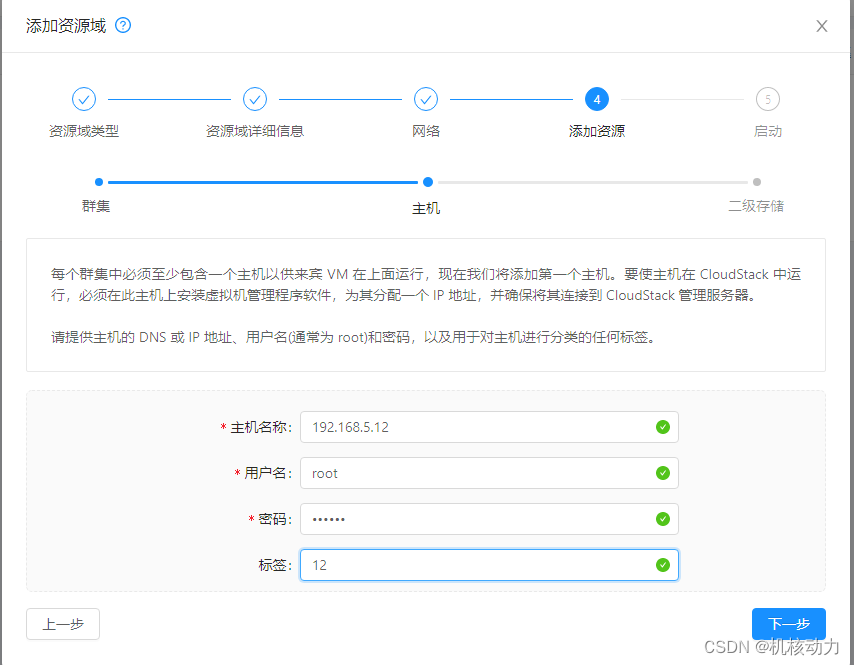
Task: Click the green validation check beside 主机名称
Action: [x=662, y=426]
